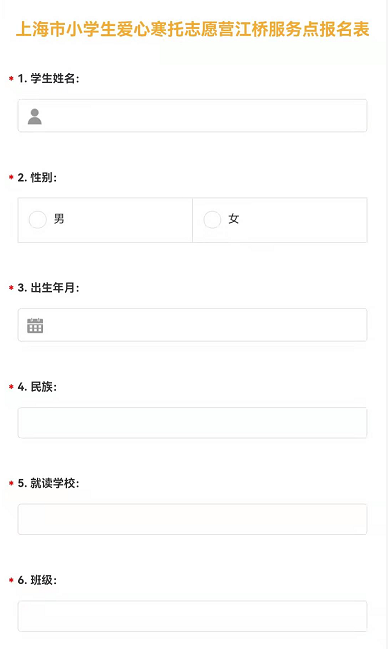
Task: Click the red asterisk next to 性别
Action: (x=11, y=177)
